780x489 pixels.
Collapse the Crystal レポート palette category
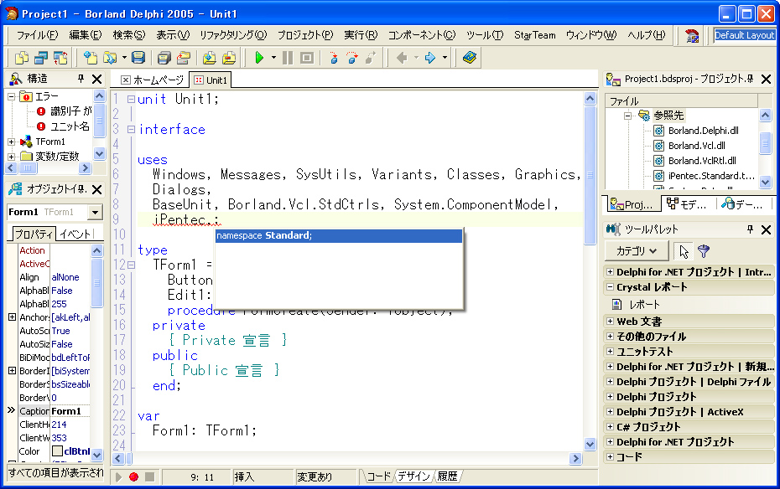point(611,287)
